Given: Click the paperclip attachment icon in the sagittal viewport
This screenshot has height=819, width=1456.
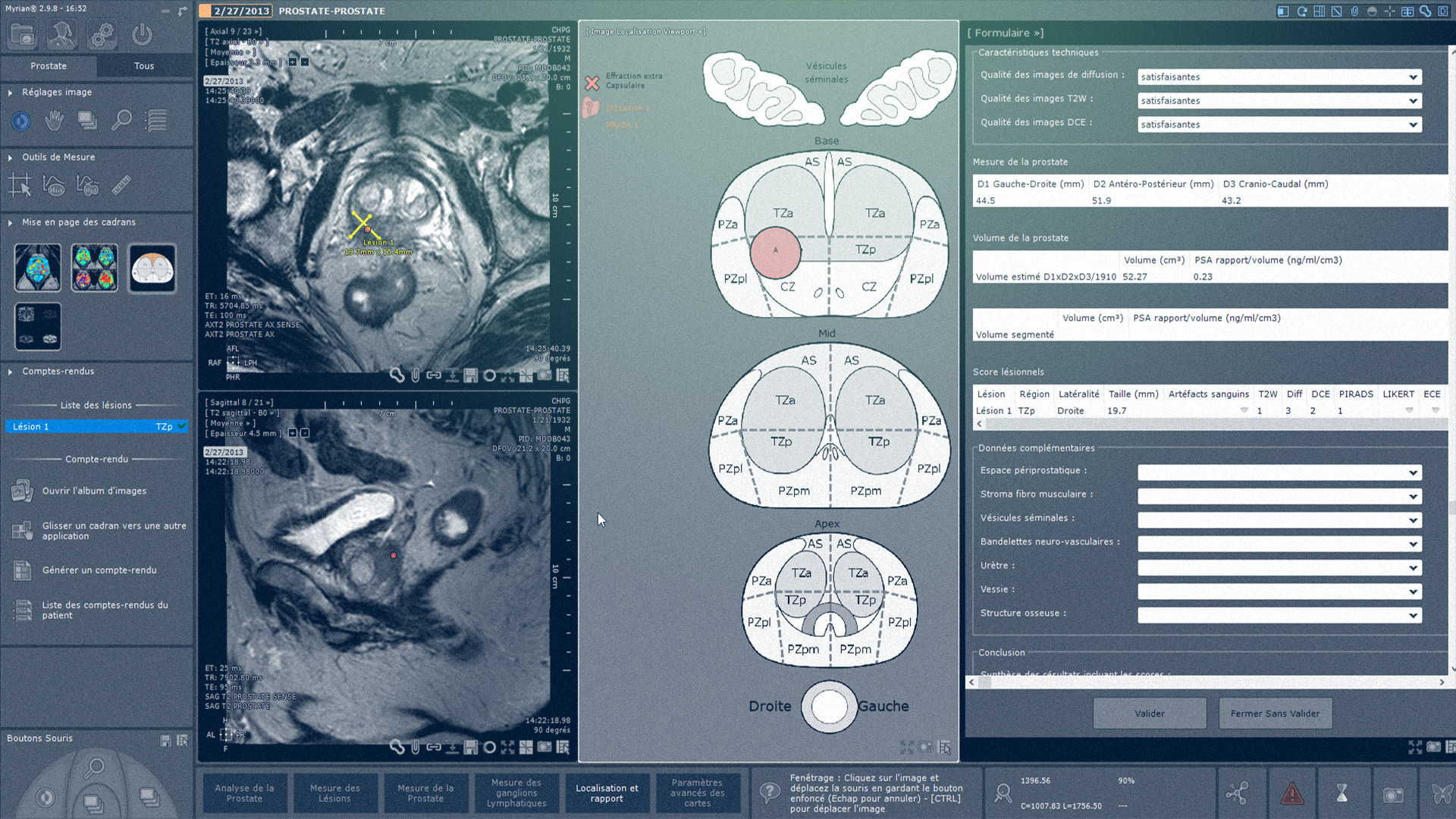Looking at the screenshot, I should pyautogui.click(x=414, y=747).
